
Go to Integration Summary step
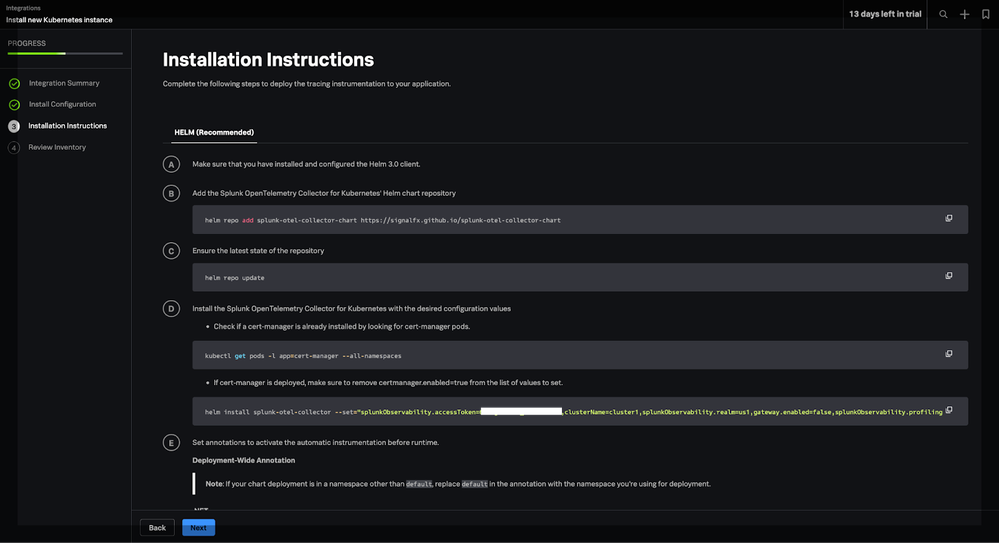point(64,83)
